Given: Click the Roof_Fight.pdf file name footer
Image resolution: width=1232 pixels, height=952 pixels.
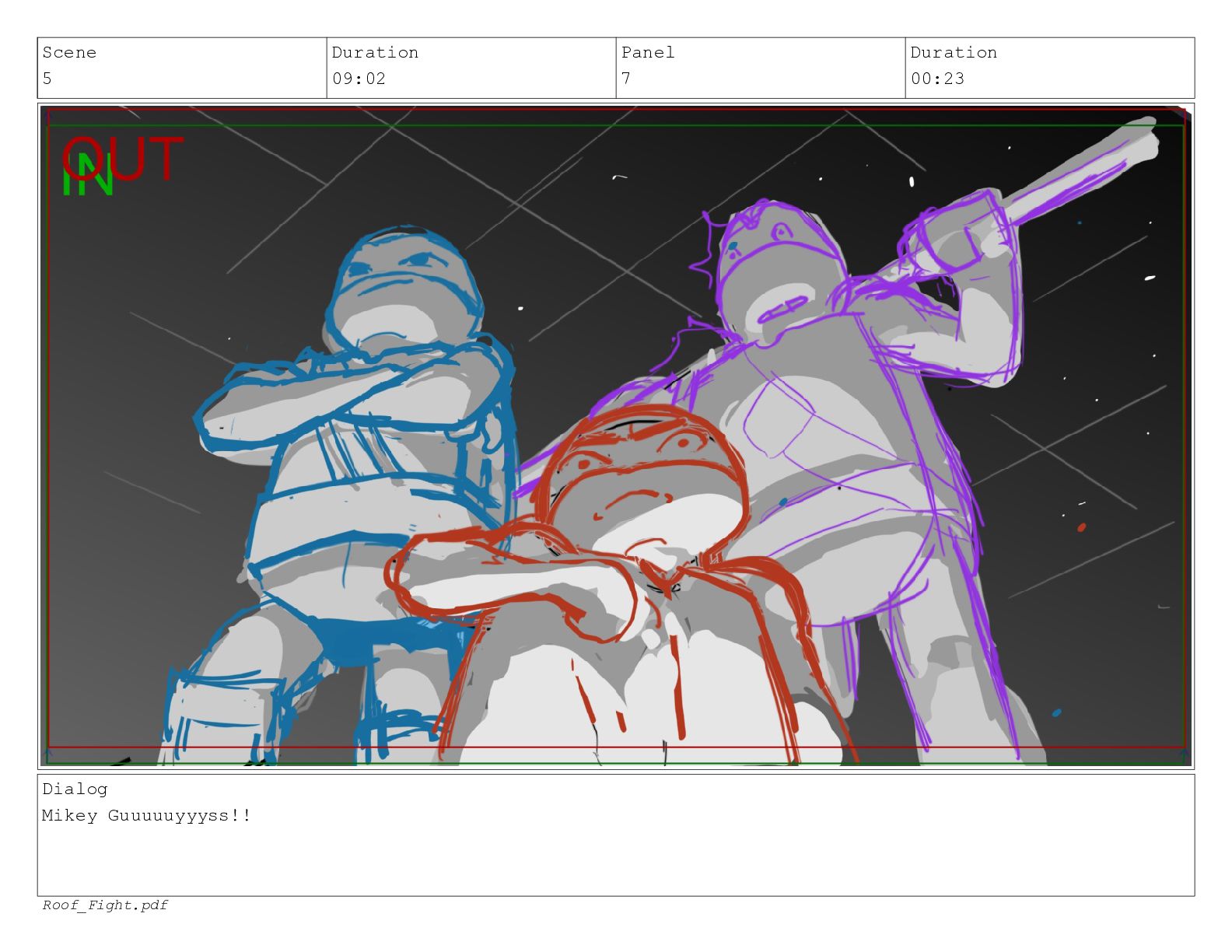Looking at the screenshot, I should 105,905.
